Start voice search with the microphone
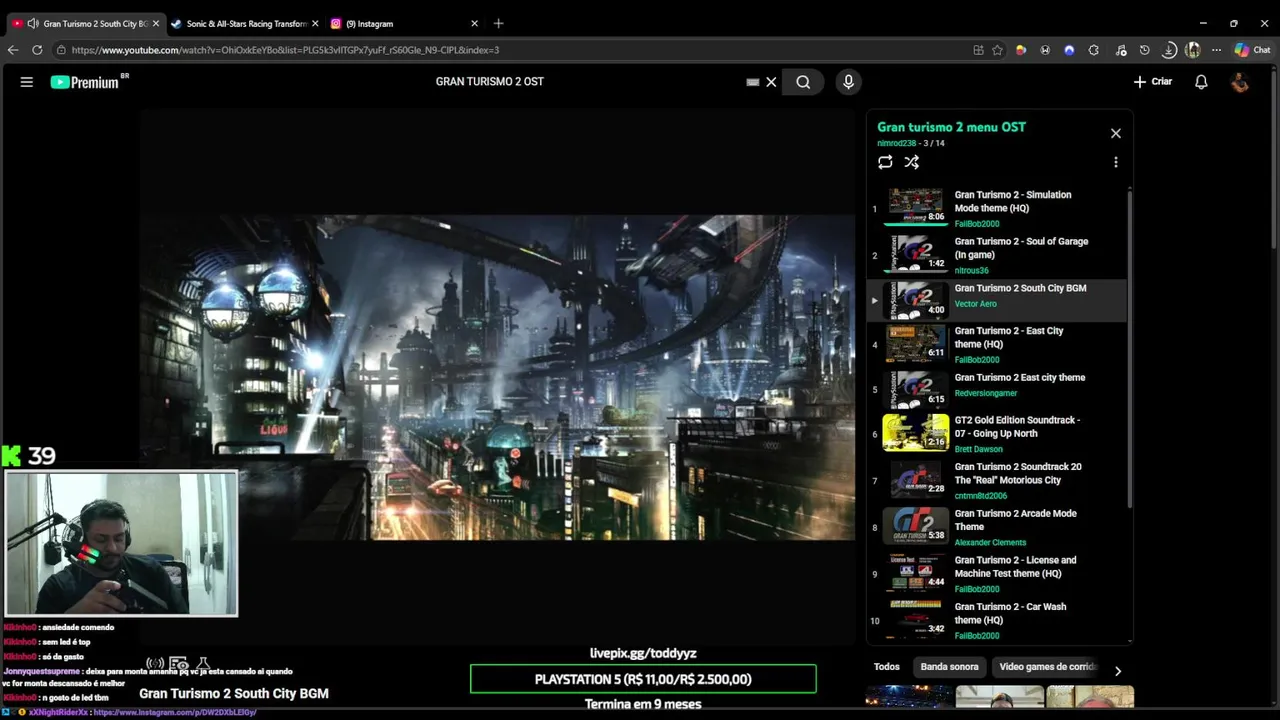This screenshot has height=720, width=1280. point(848,82)
